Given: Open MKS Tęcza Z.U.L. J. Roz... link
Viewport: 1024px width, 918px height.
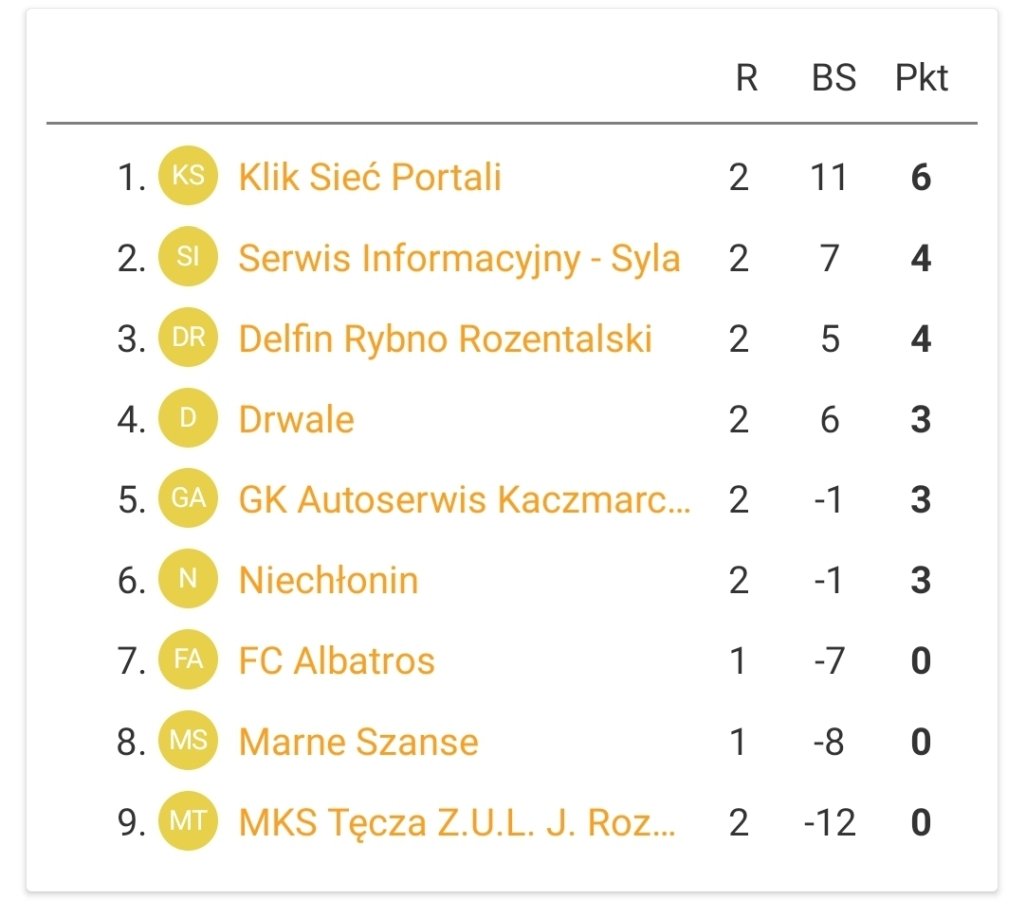Looking at the screenshot, I should click(457, 823).
